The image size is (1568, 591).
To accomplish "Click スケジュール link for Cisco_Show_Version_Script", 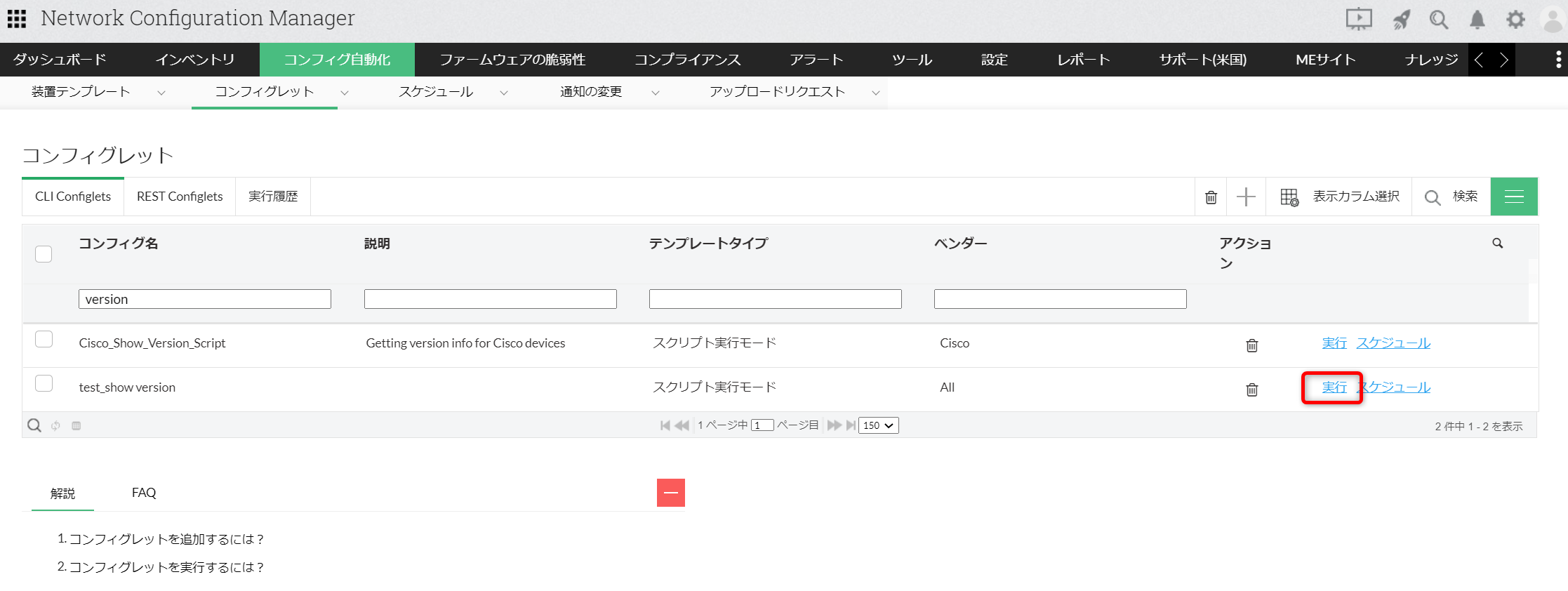I will pyautogui.click(x=1393, y=343).
